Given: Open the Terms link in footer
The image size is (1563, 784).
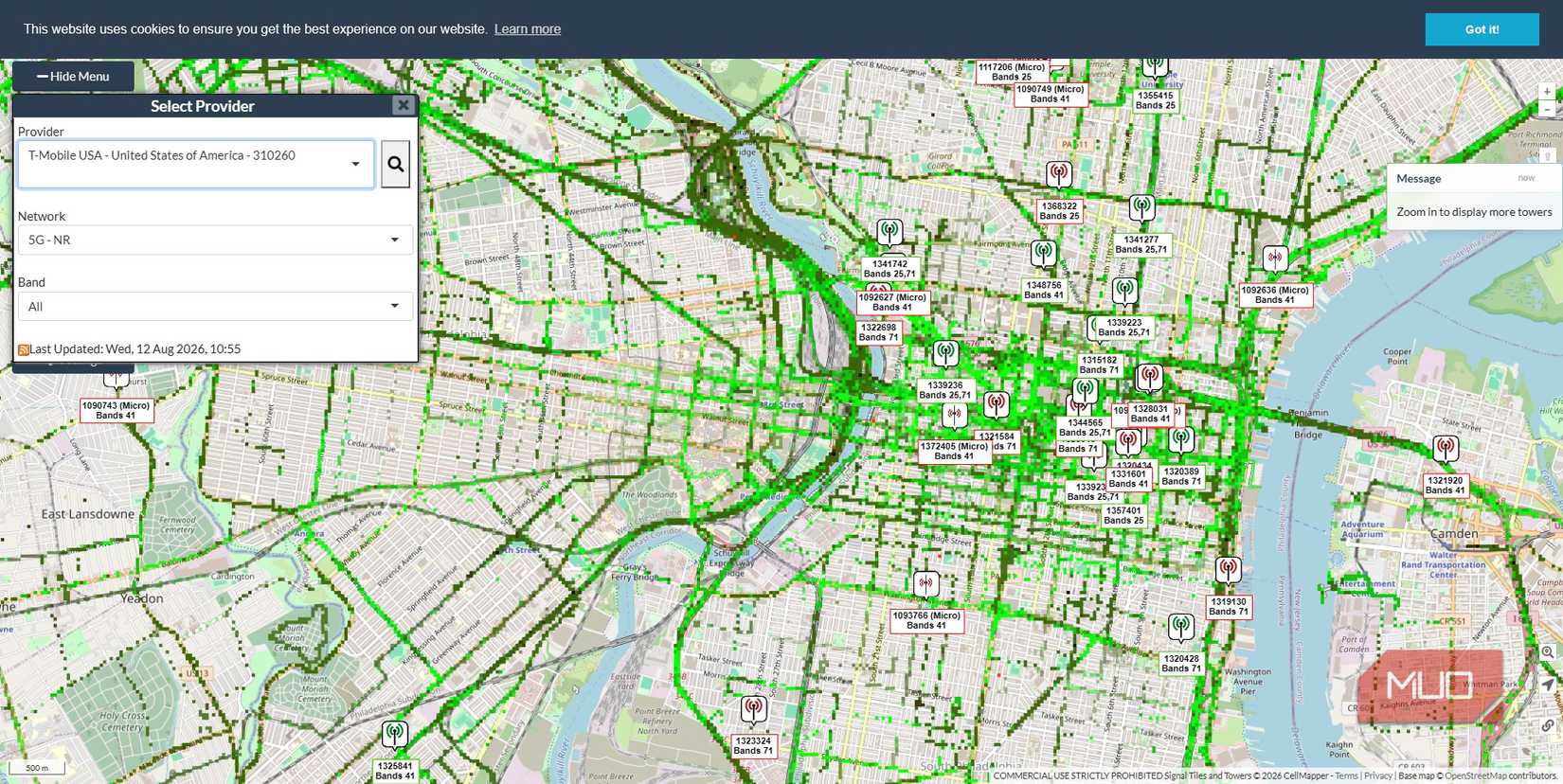Looking at the screenshot, I should tap(1346, 775).
